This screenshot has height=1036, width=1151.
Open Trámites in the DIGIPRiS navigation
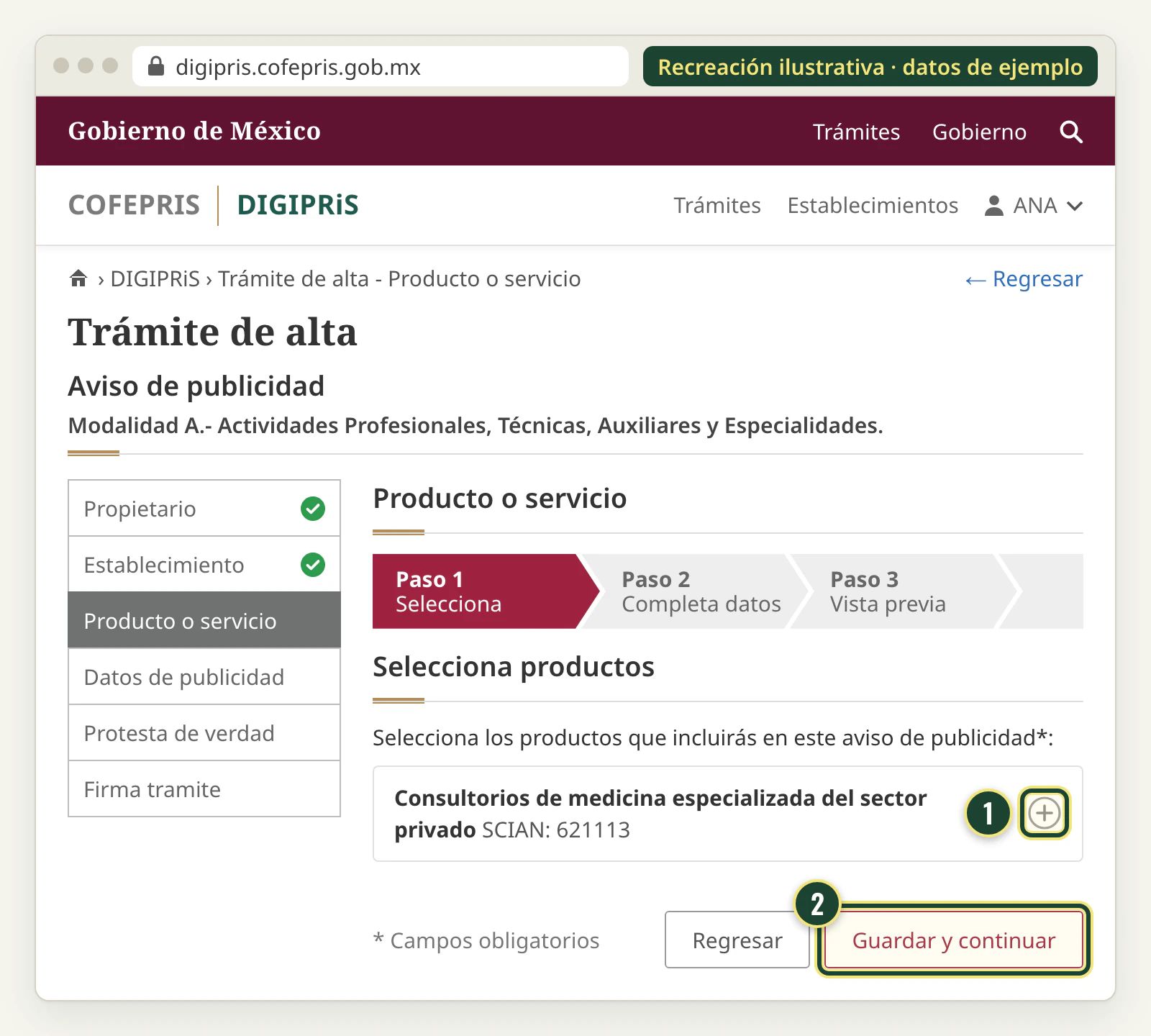point(717,206)
